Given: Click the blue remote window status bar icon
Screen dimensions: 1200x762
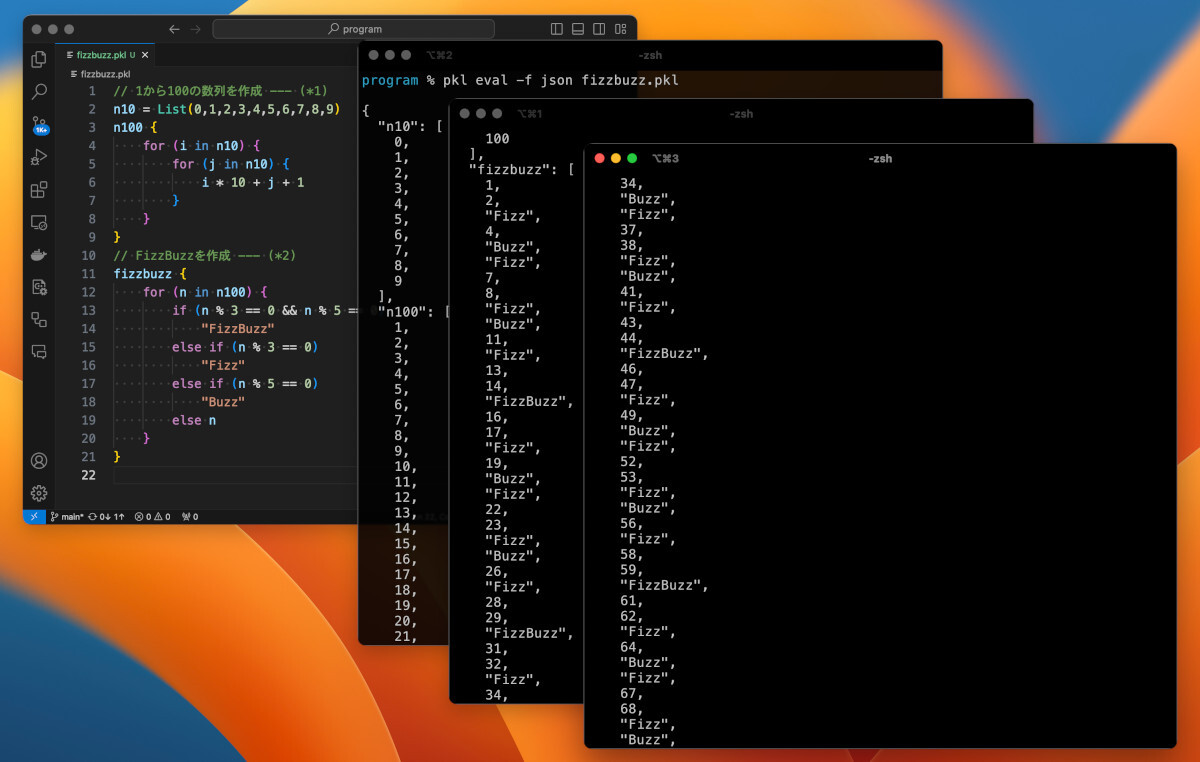Looking at the screenshot, I should click(x=33, y=517).
